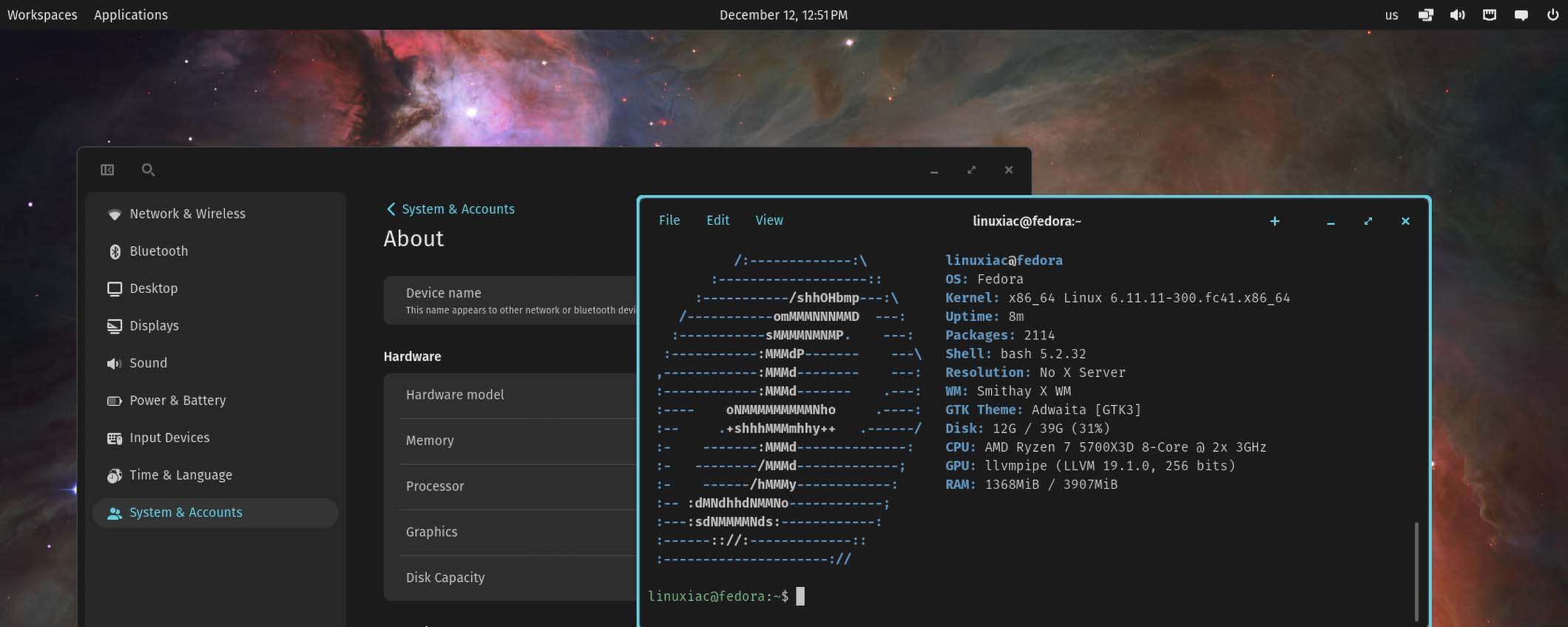Click the terminal prompt line
Image resolution: width=1568 pixels, height=627 pixels.
[726, 597]
